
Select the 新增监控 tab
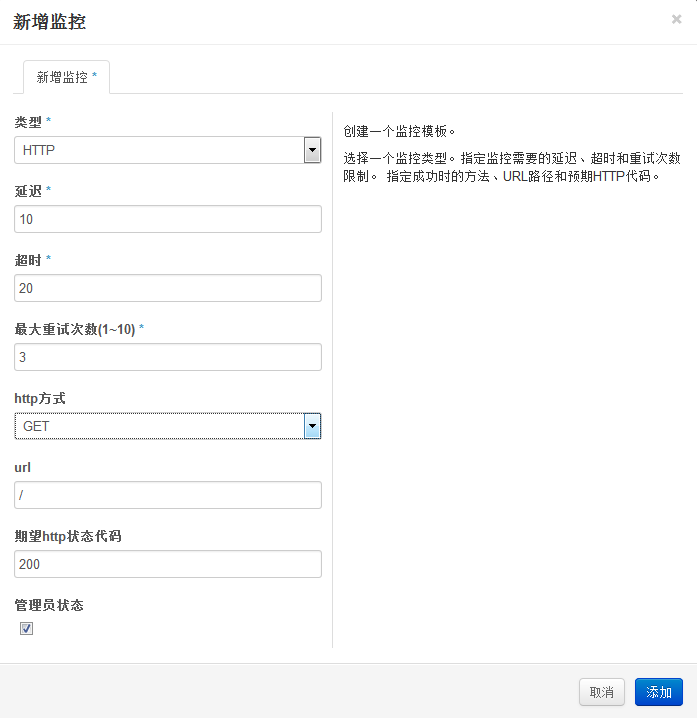tap(66, 77)
